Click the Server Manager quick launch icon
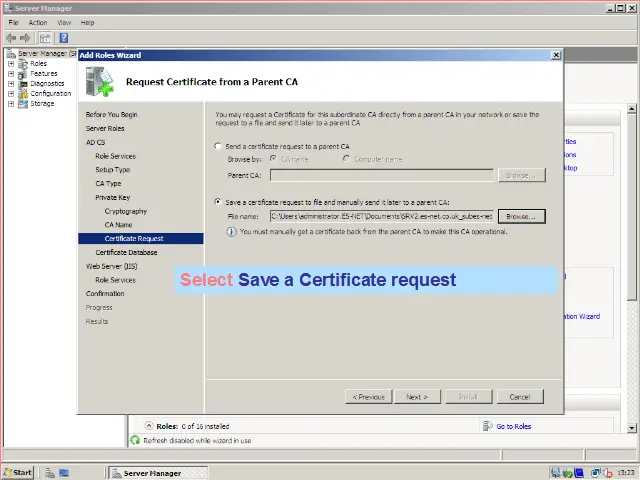640x480 pixels. tap(50, 473)
